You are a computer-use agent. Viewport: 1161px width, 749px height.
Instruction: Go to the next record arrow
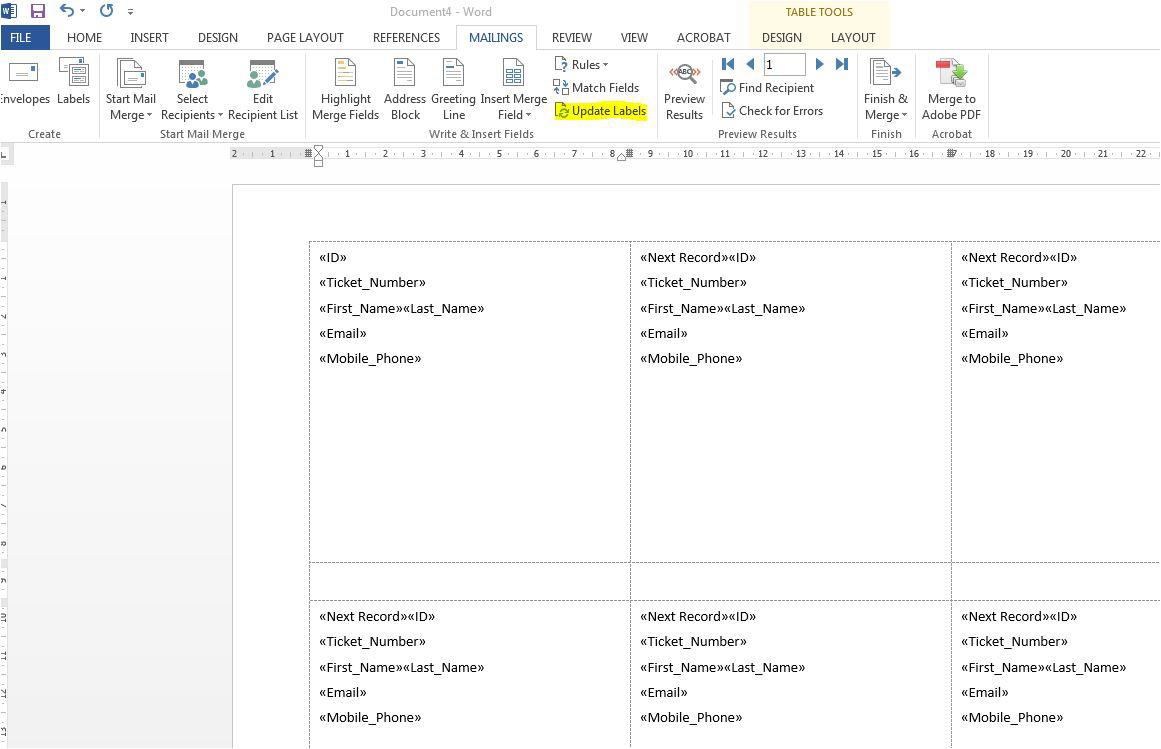click(x=819, y=64)
